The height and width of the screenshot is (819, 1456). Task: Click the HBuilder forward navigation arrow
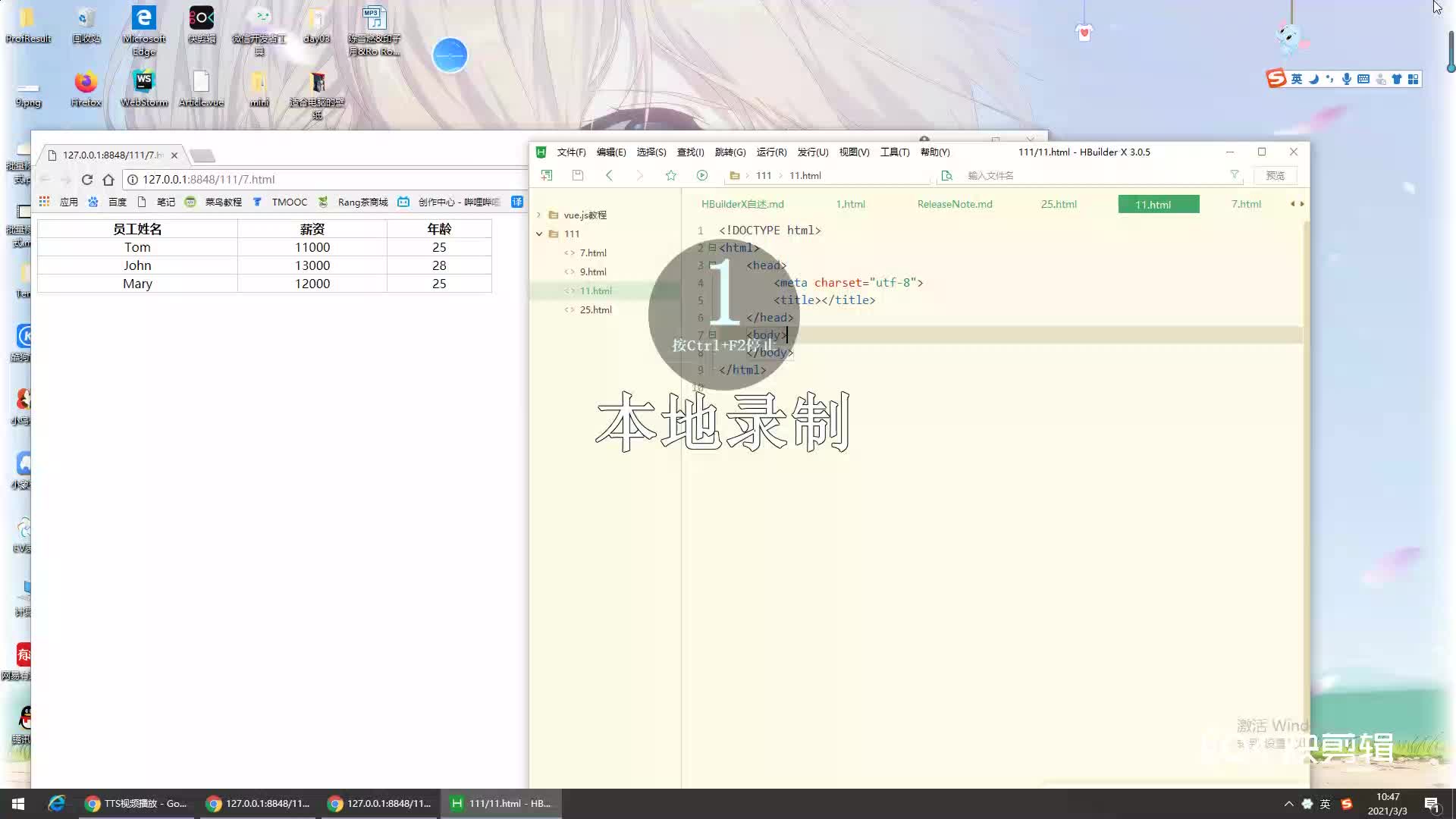pyautogui.click(x=639, y=175)
